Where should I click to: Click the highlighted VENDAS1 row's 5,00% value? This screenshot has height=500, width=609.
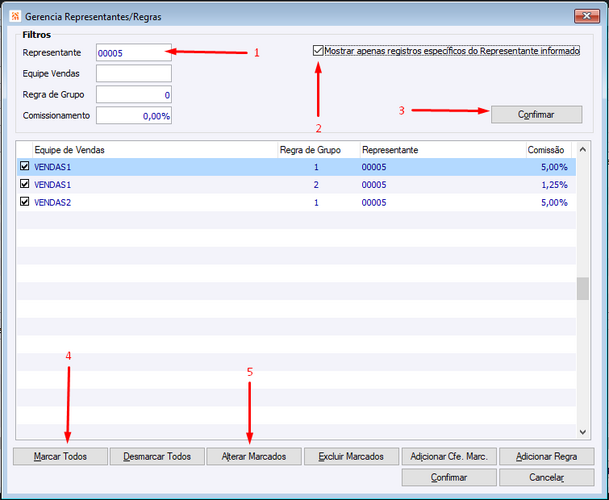[x=554, y=167]
